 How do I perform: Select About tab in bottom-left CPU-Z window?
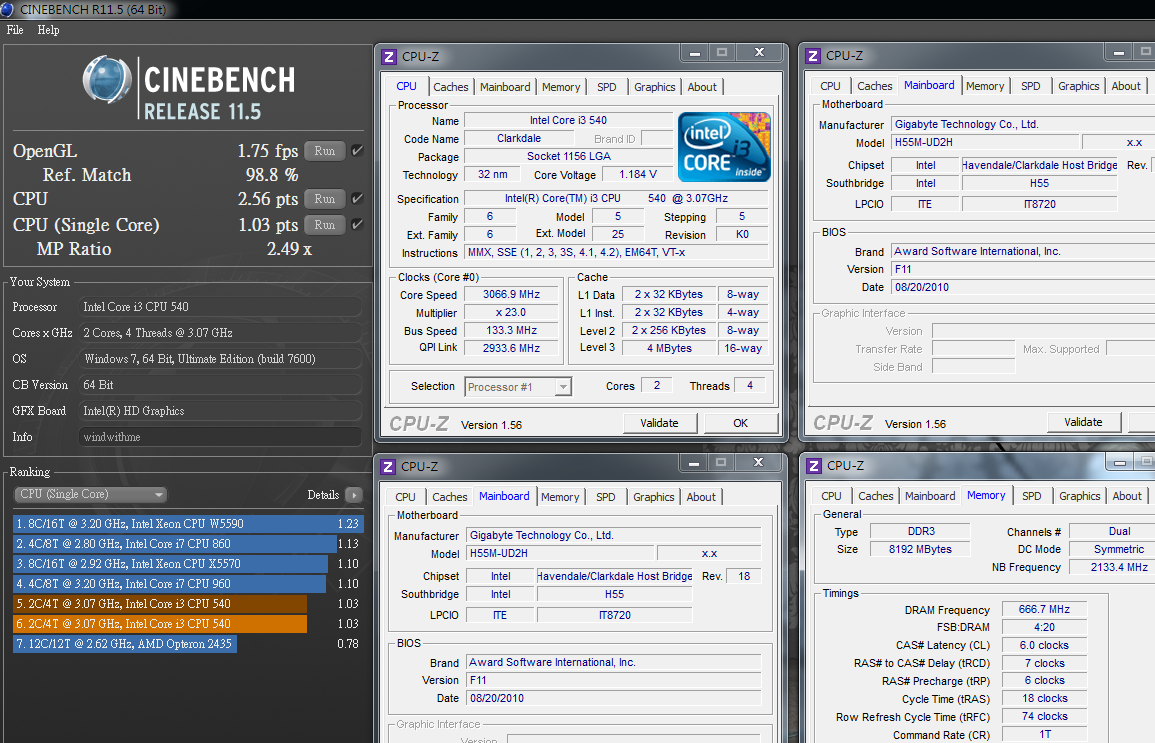pos(701,497)
